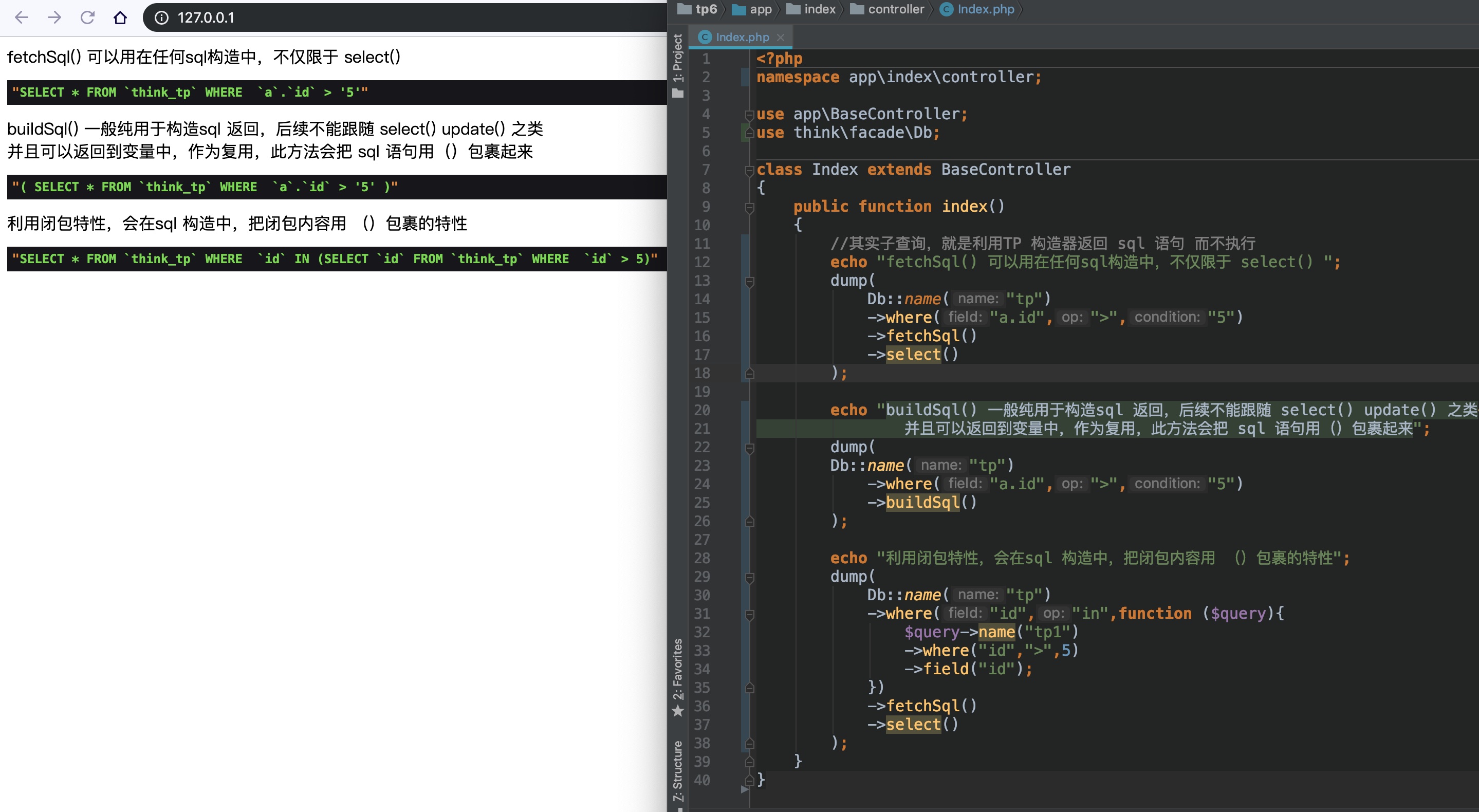Click the fold end marker at line 26
Screen dimensions: 1479x812
[749, 522]
